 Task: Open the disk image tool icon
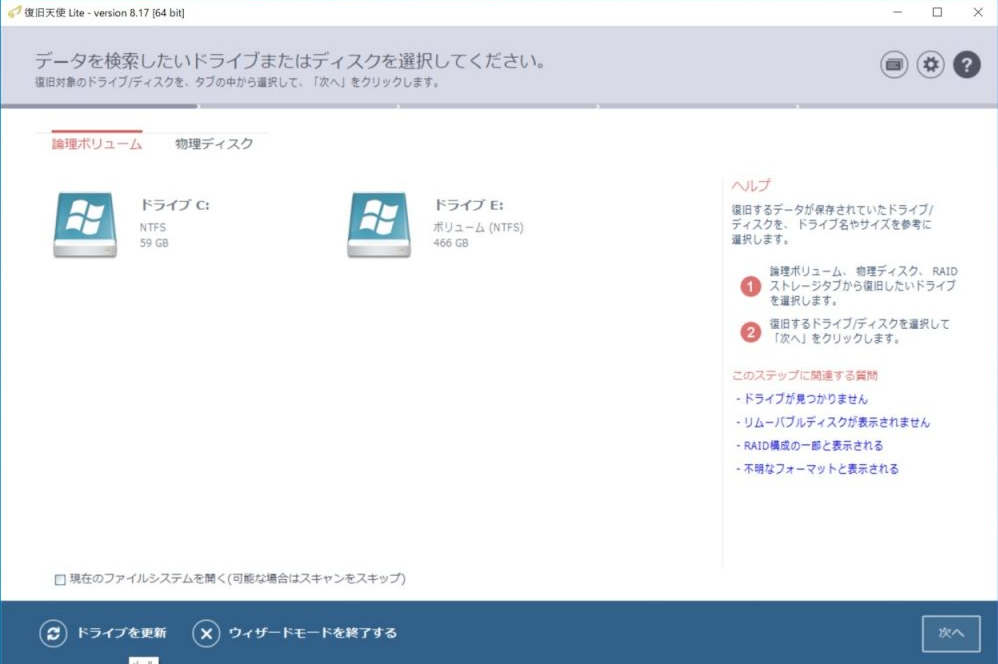click(894, 65)
